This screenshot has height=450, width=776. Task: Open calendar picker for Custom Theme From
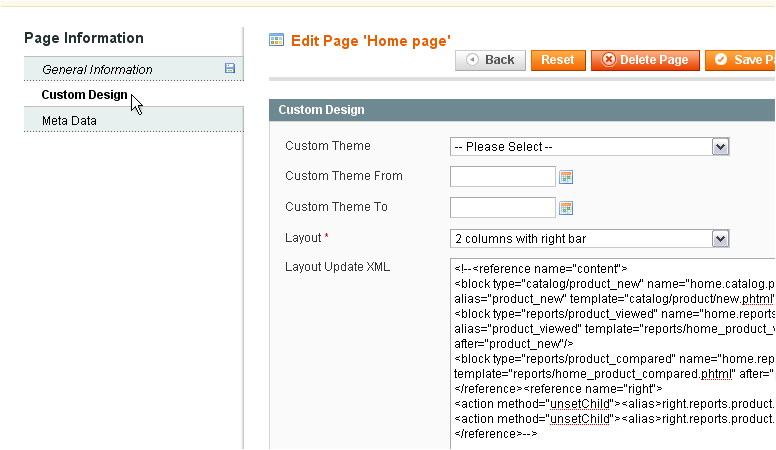click(566, 177)
